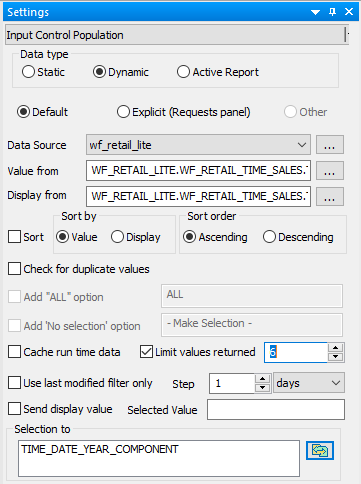Open the Settings panel options menu arrow

pos(315,12)
